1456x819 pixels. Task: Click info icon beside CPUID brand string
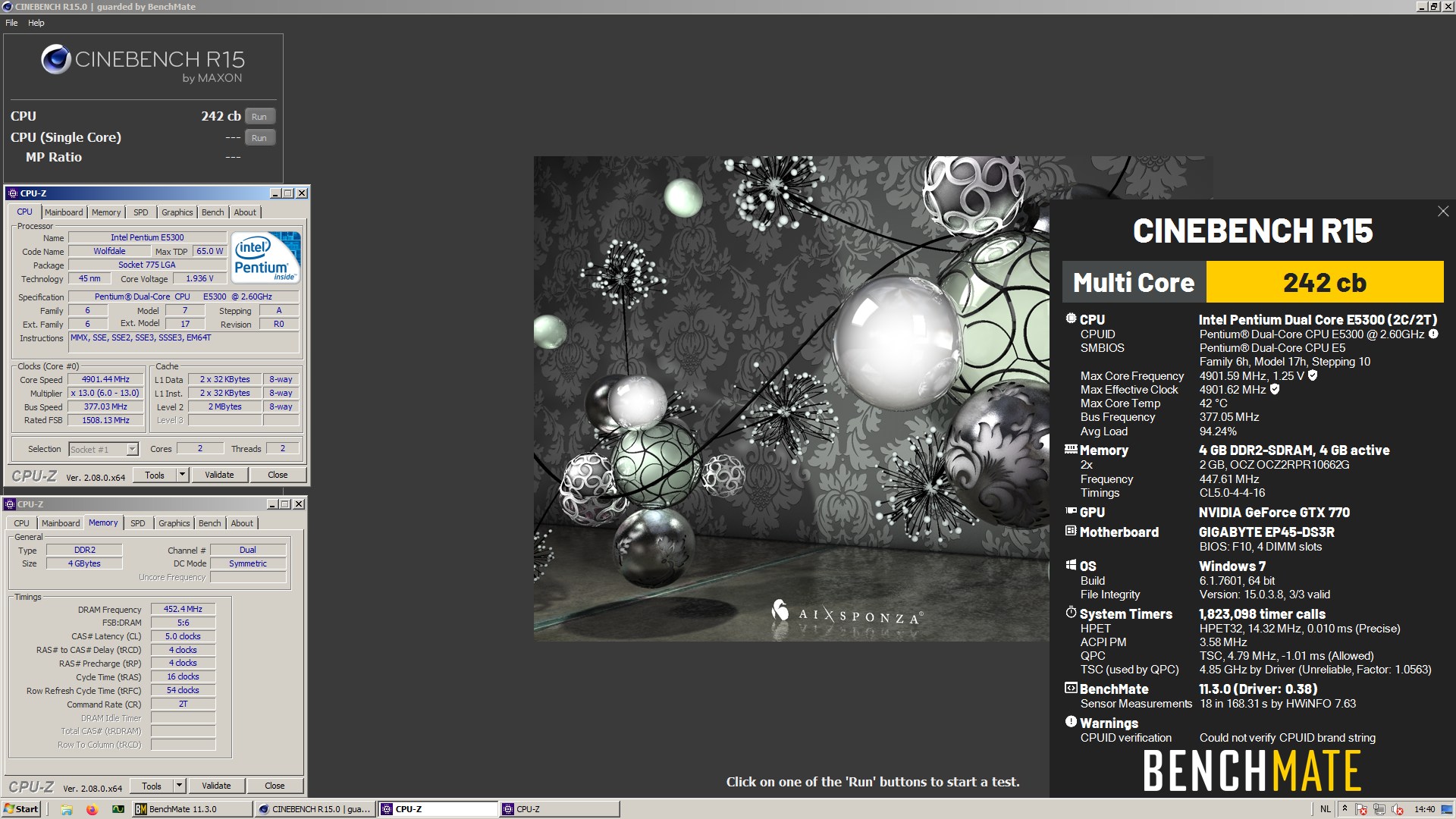coord(1433,334)
